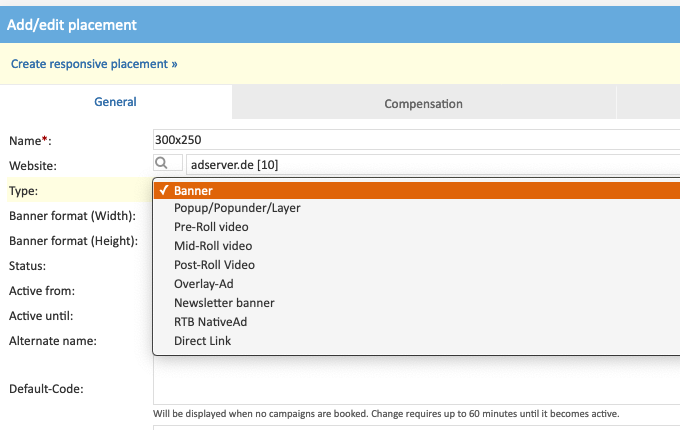
Task: Open the Create responsive placement link
Action: click(94, 64)
